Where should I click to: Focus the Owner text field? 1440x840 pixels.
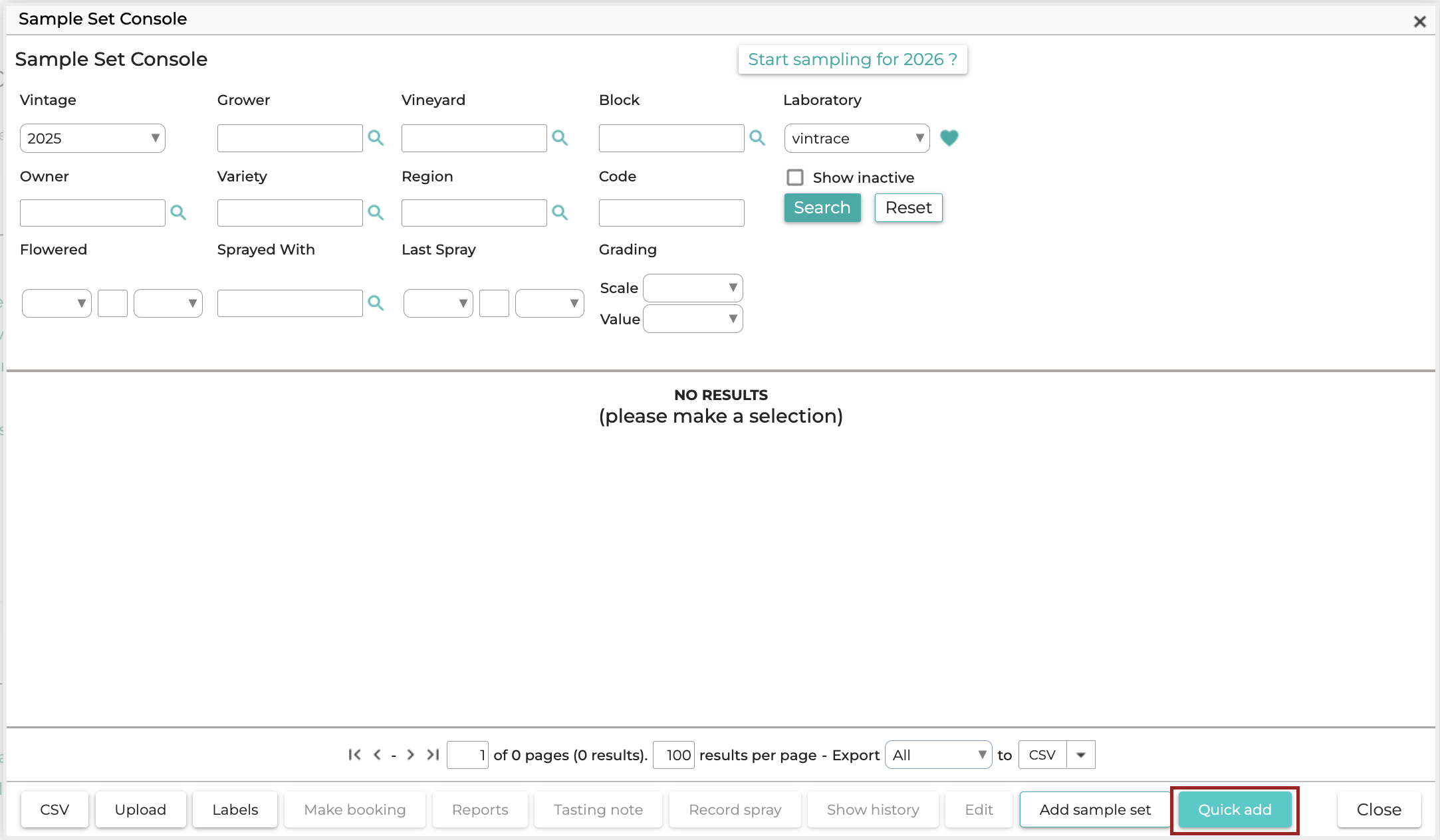[x=92, y=213]
